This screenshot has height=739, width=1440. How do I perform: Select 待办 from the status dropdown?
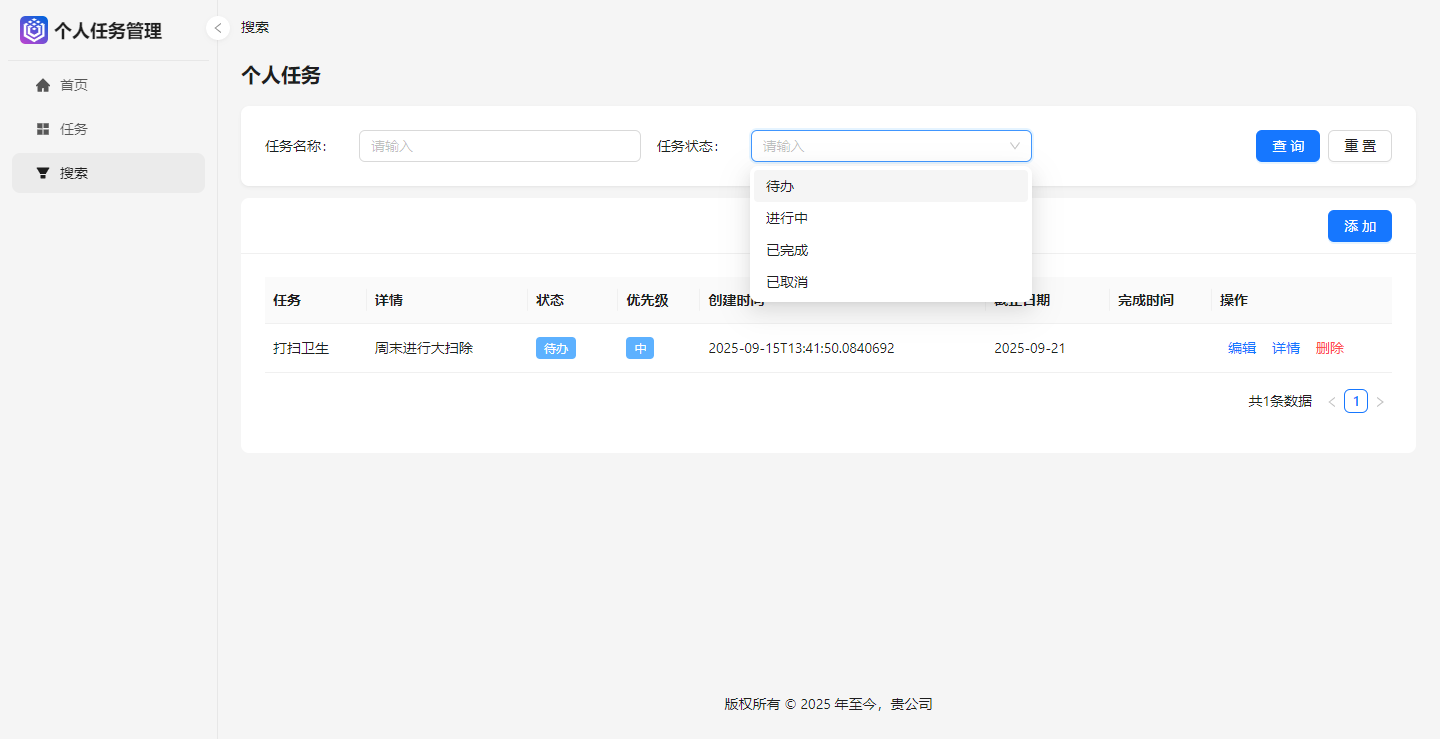click(x=779, y=185)
